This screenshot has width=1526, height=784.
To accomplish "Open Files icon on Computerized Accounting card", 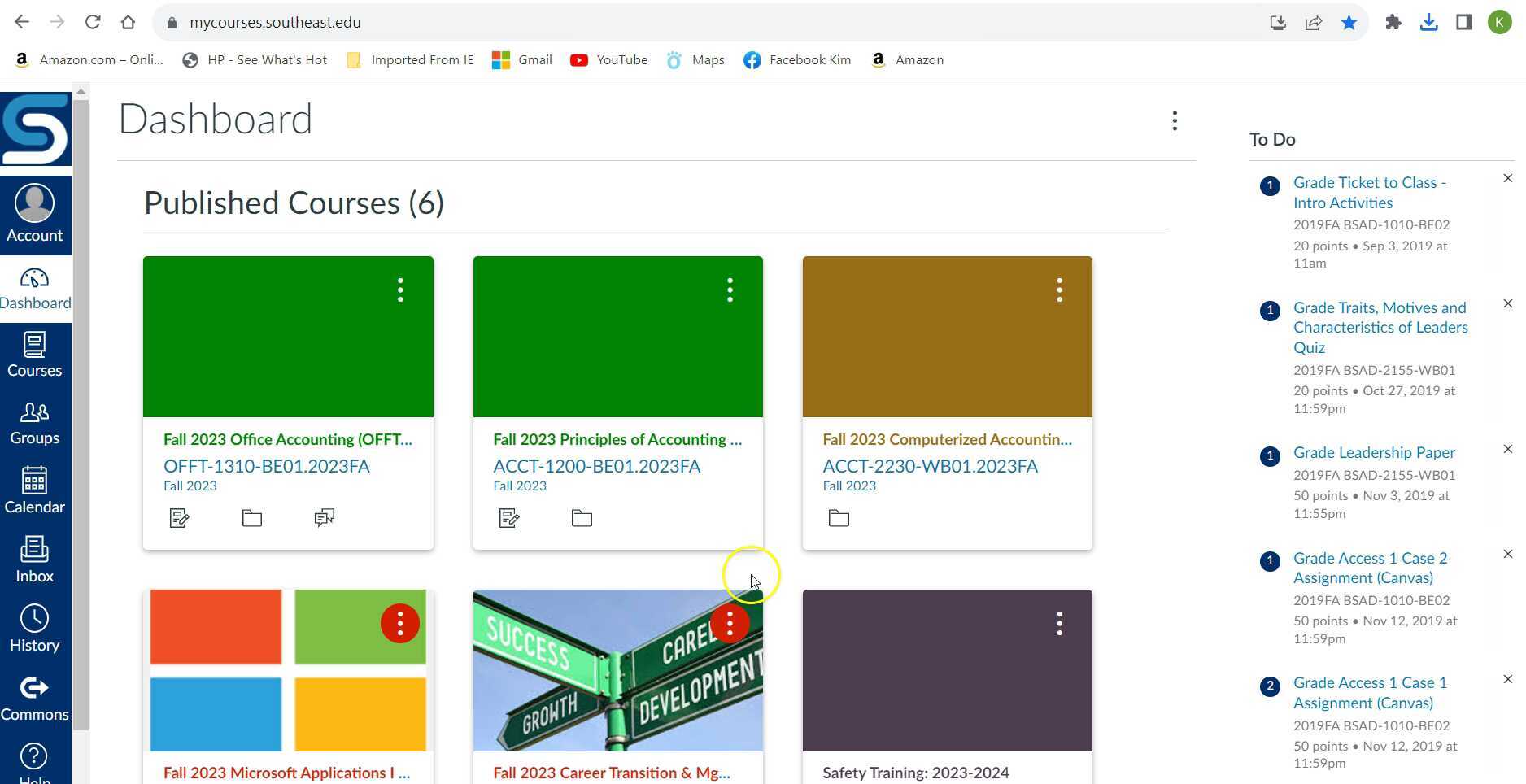I will coord(839,518).
